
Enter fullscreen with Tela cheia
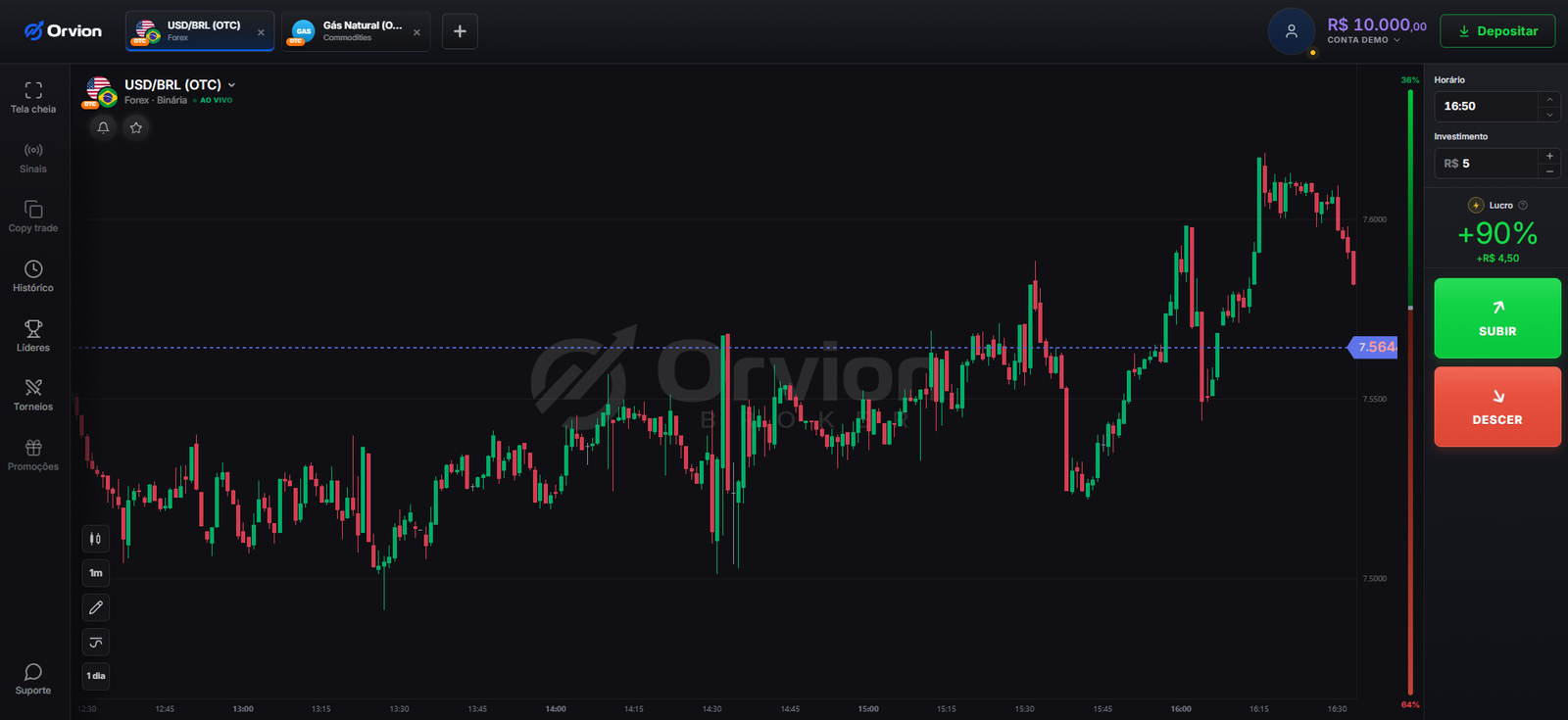click(x=33, y=97)
